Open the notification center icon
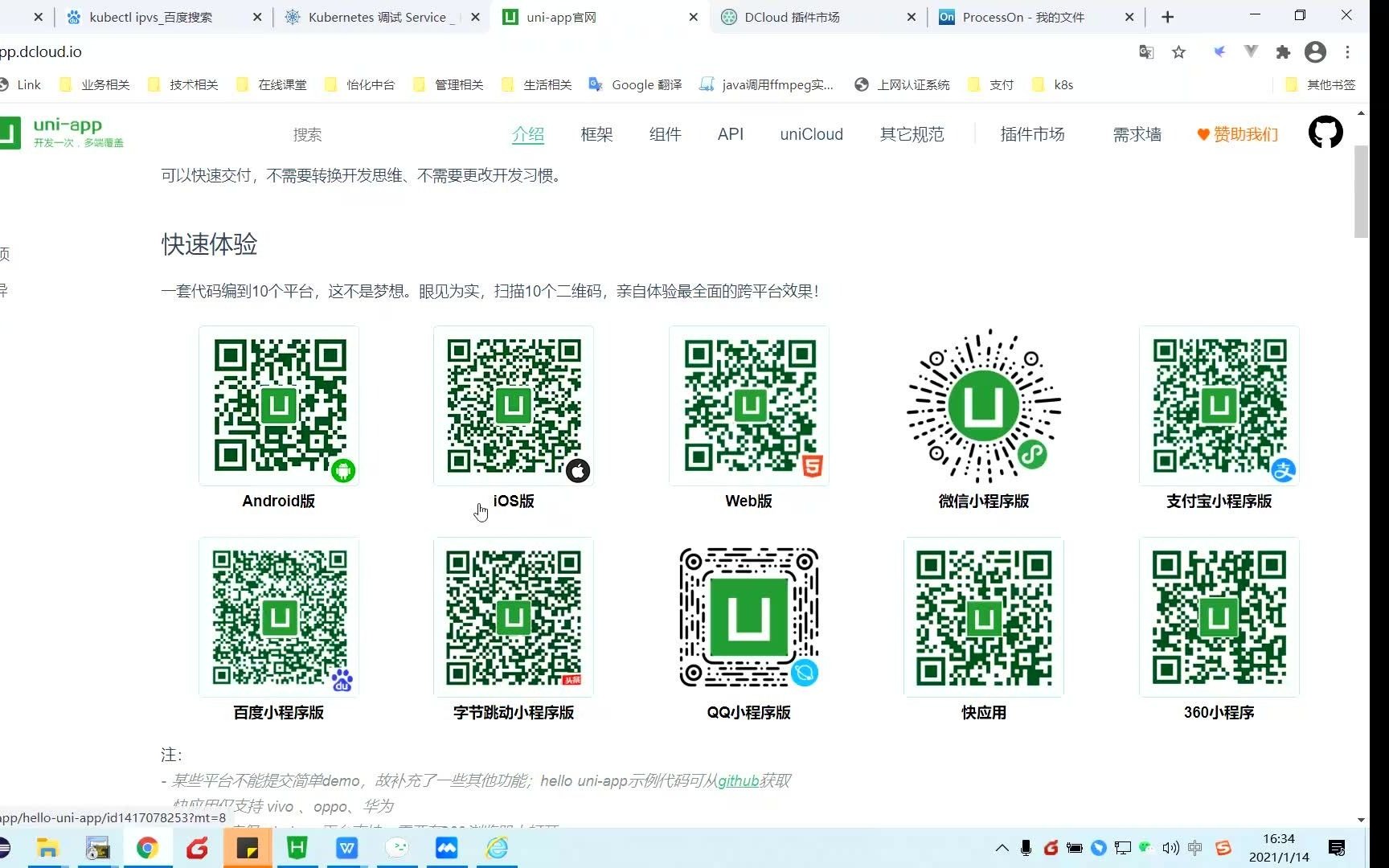Screen dimensions: 1389x868 tap(1337, 848)
